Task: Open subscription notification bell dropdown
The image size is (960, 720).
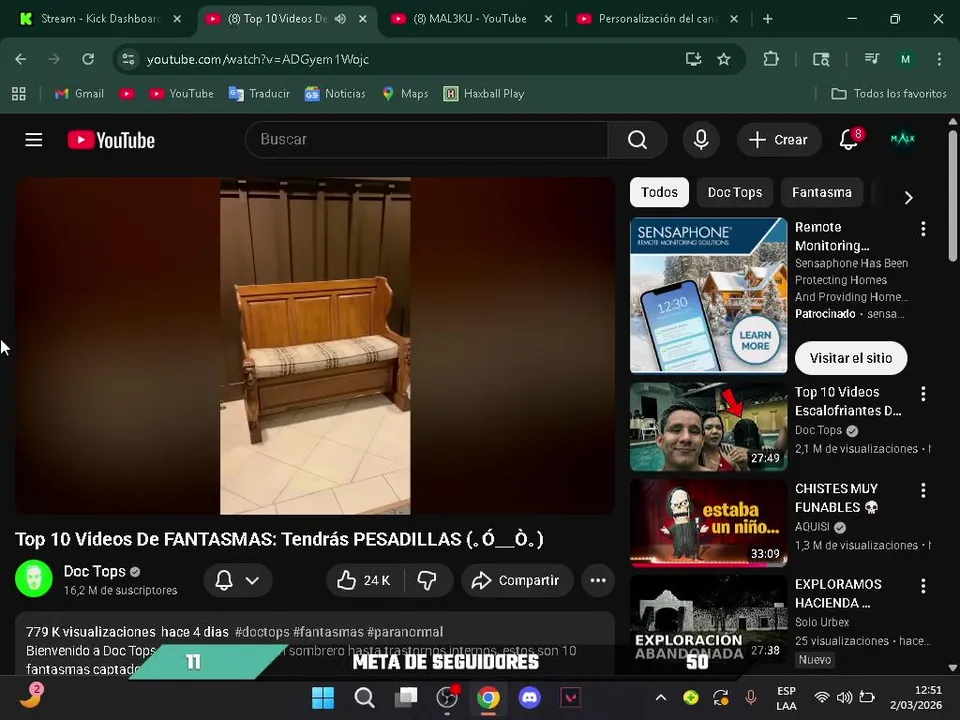Action: click(x=238, y=580)
